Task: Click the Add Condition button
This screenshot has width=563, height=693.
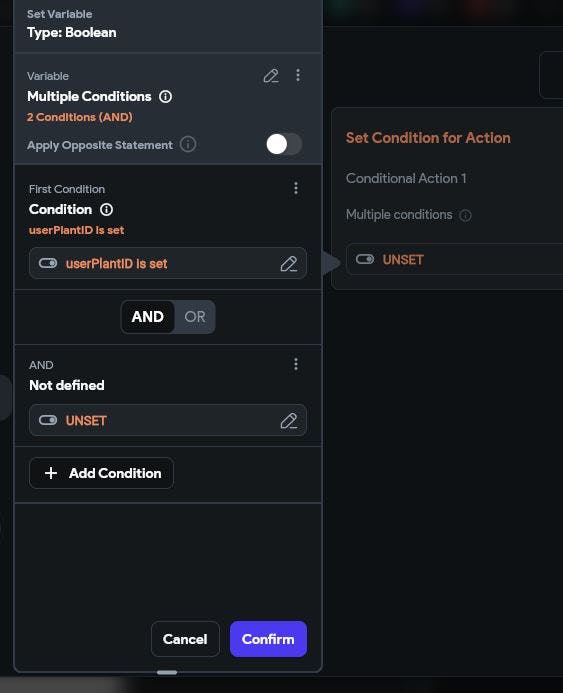Action: pos(101,473)
